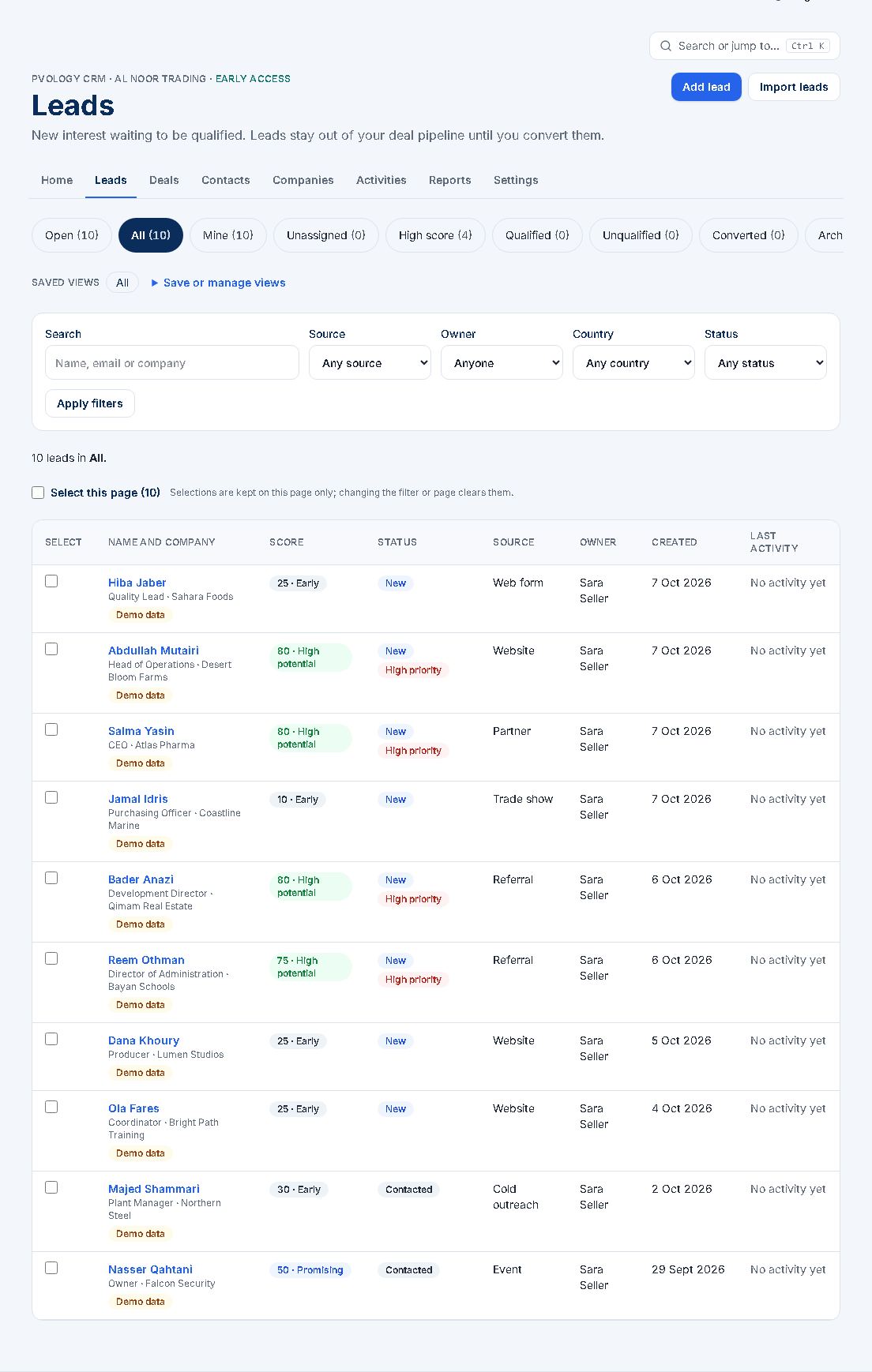Click the Partner source cell

tap(512, 731)
